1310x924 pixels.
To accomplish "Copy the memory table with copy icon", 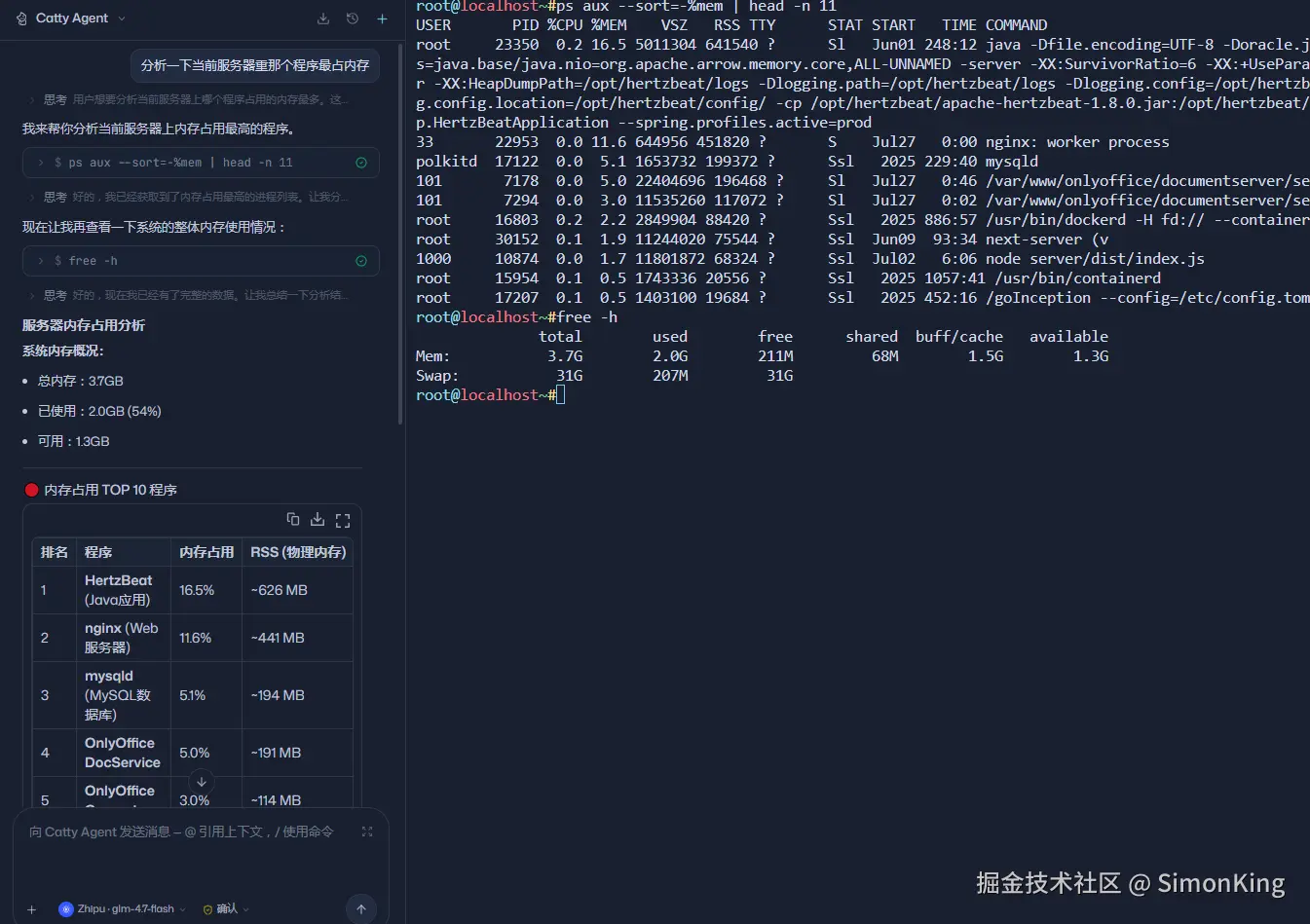I will point(292,519).
